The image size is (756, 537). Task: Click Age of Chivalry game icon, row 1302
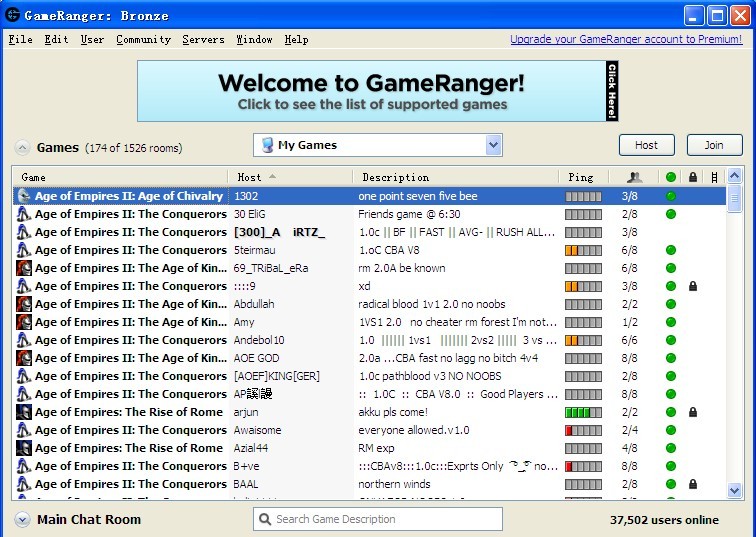point(24,196)
